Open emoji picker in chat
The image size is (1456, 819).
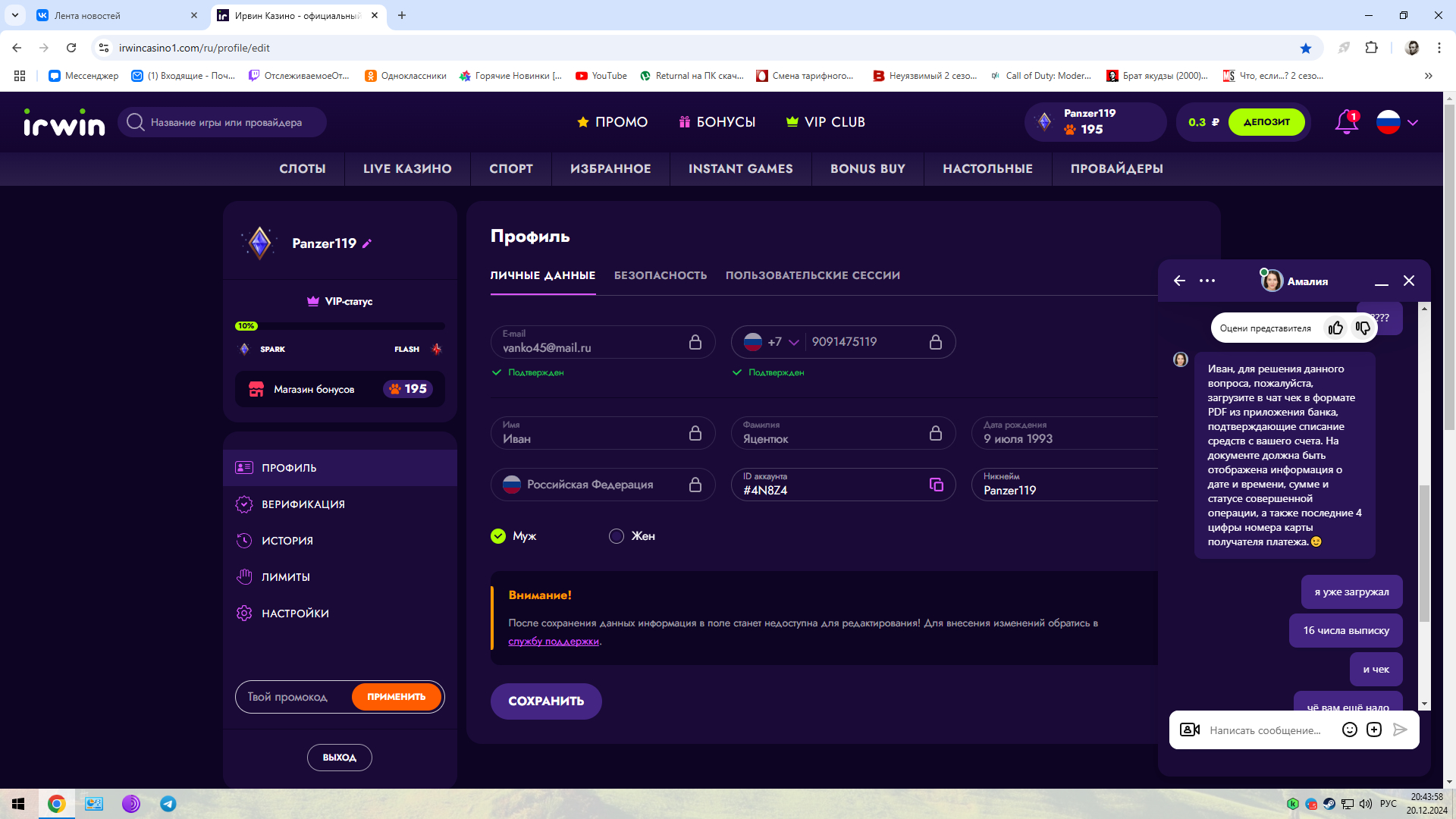click(x=1350, y=730)
